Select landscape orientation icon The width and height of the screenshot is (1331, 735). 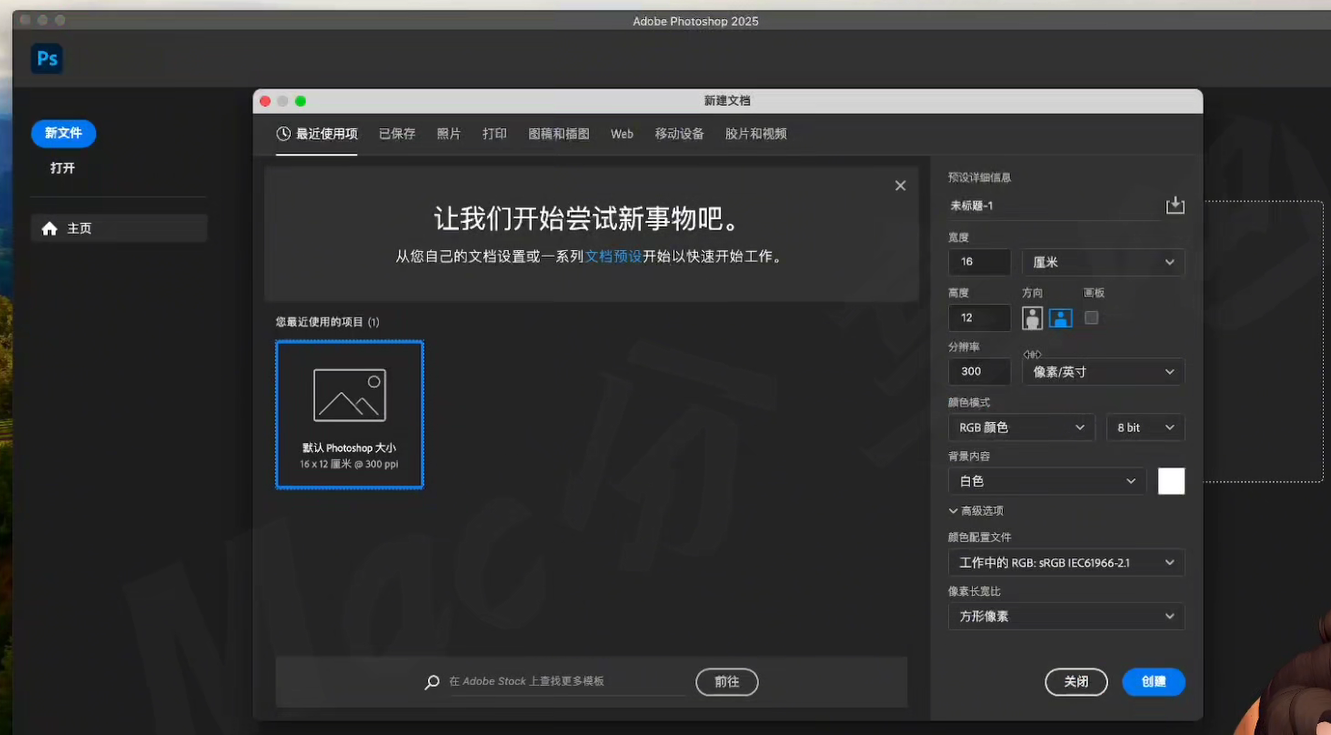pos(1061,318)
